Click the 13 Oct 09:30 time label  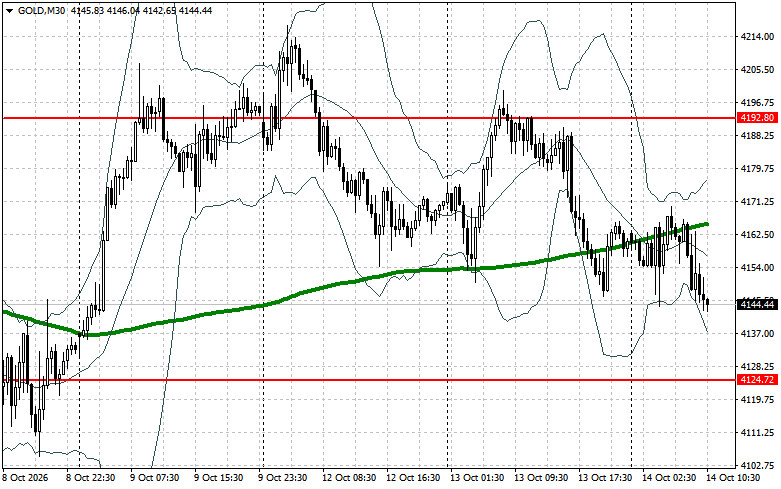coord(541,478)
